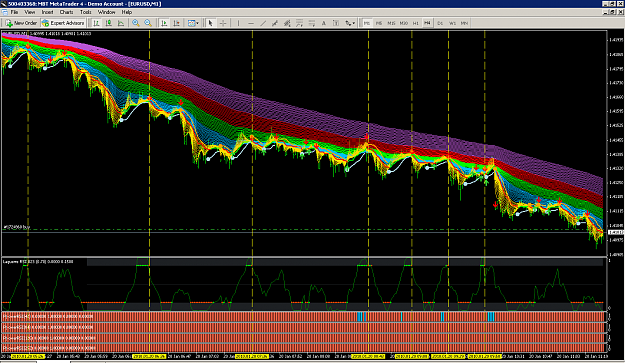Viewport: 625px width, 363px height.
Task: Select the vertical line tool
Action: click(238, 23)
